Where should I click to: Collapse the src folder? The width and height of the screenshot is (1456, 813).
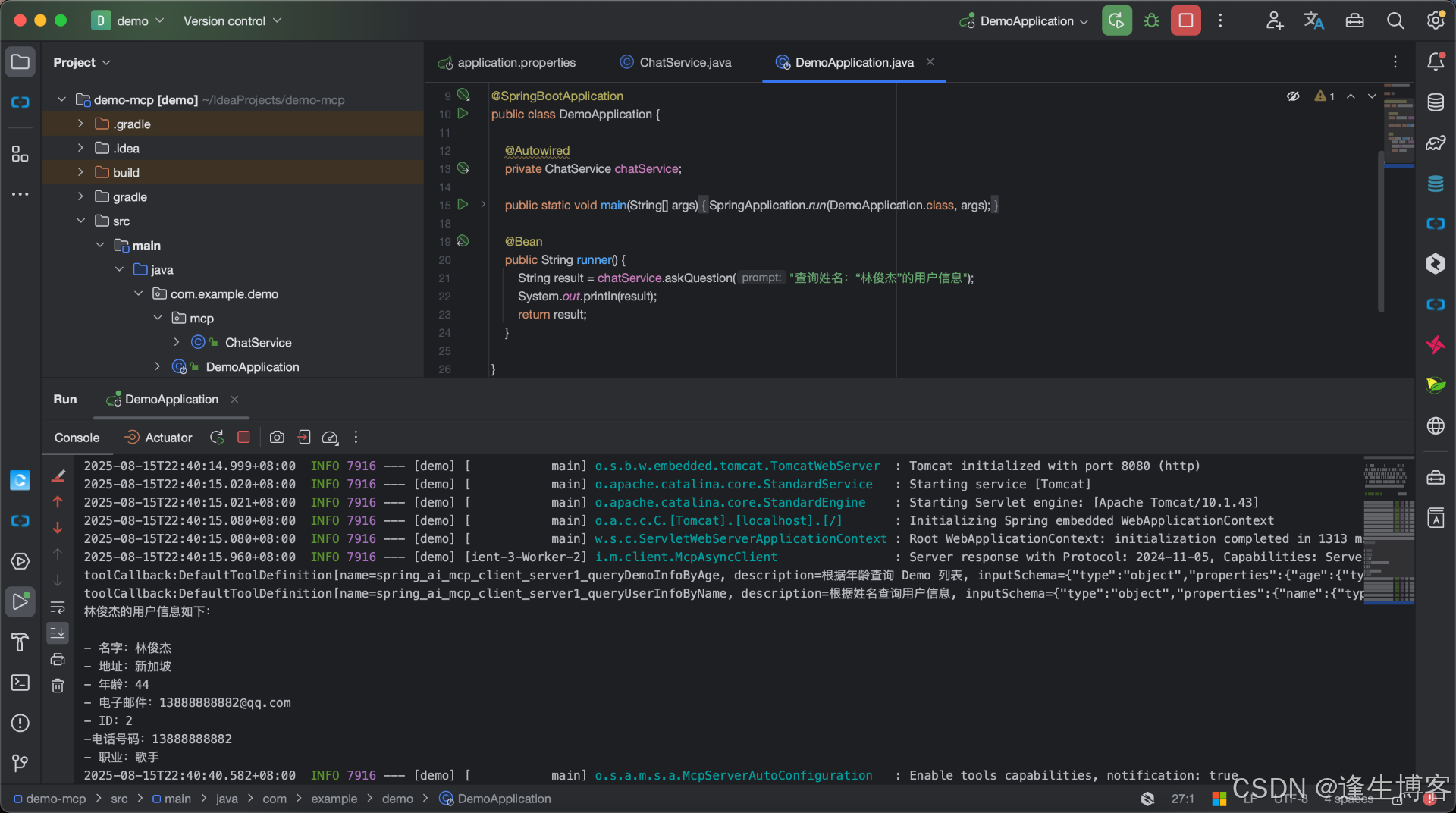pyautogui.click(x=80, y=221)
